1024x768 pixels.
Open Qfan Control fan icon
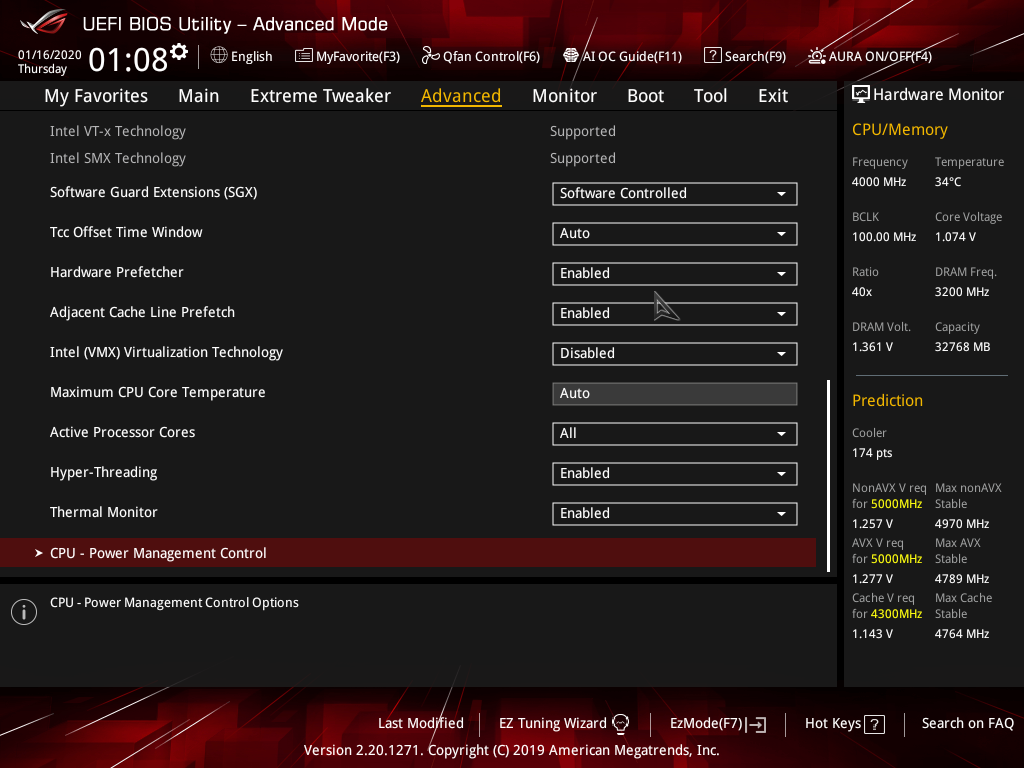pos(430,56)
